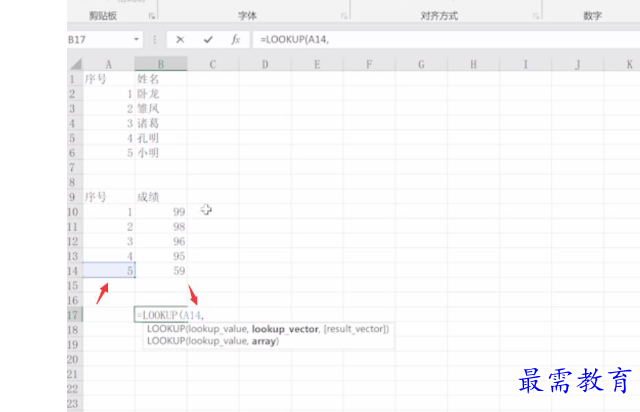Click cell A6 with value 5
This screenshot has height=412, width=640.
109,153
